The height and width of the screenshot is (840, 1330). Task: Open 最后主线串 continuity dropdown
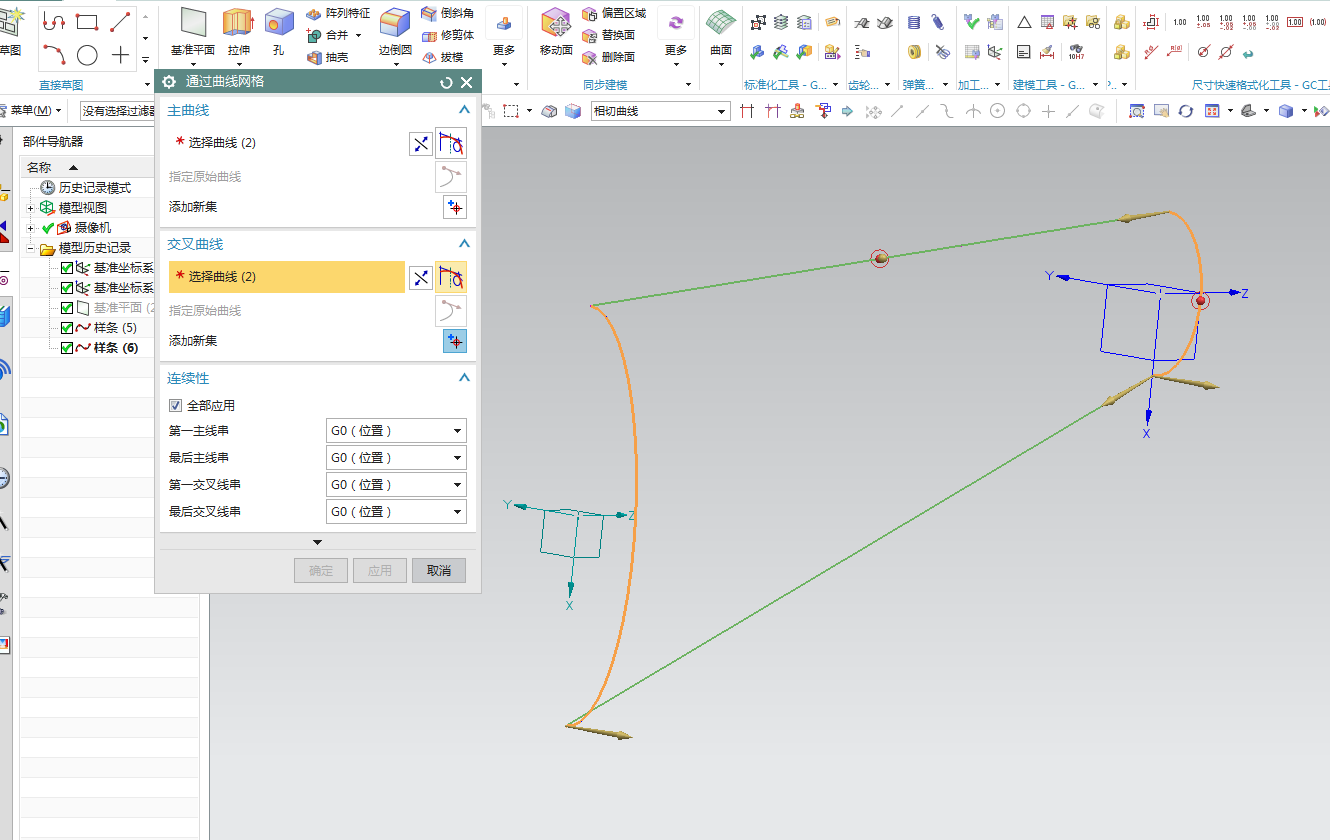click(396, 458)
